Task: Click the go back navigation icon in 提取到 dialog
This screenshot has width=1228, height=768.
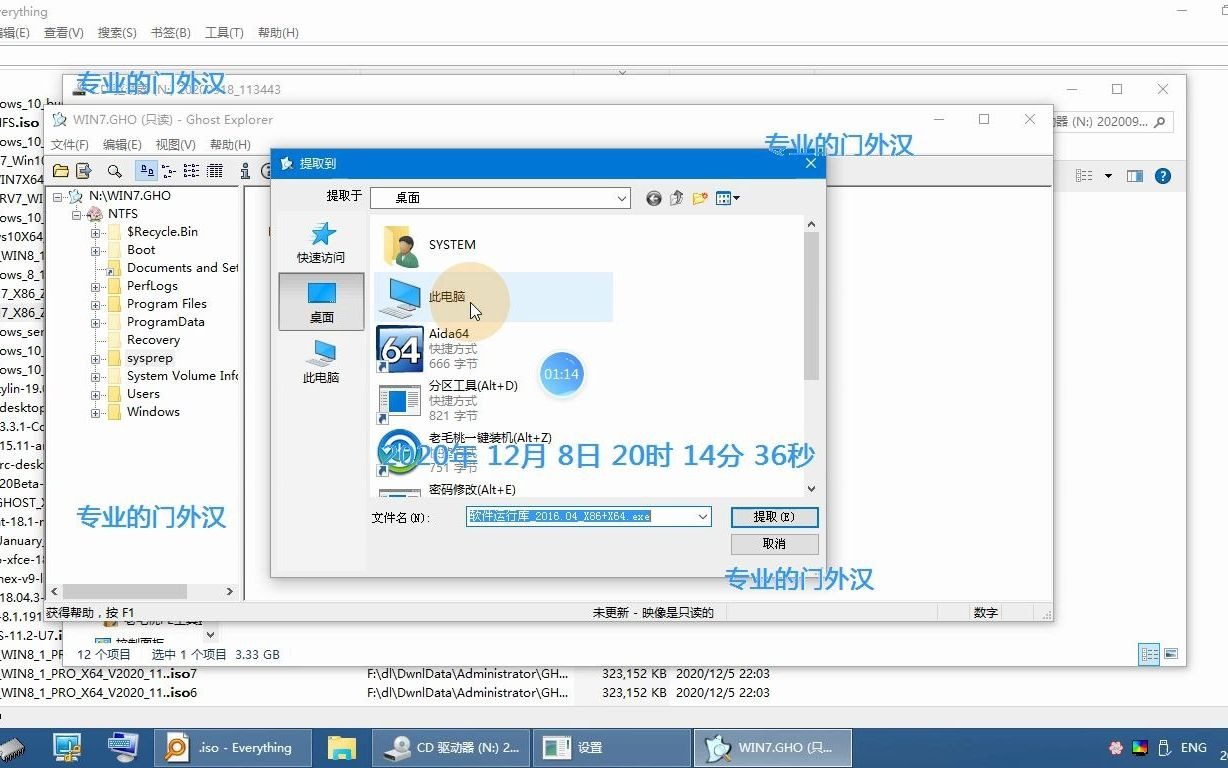Action: (654, 198)
